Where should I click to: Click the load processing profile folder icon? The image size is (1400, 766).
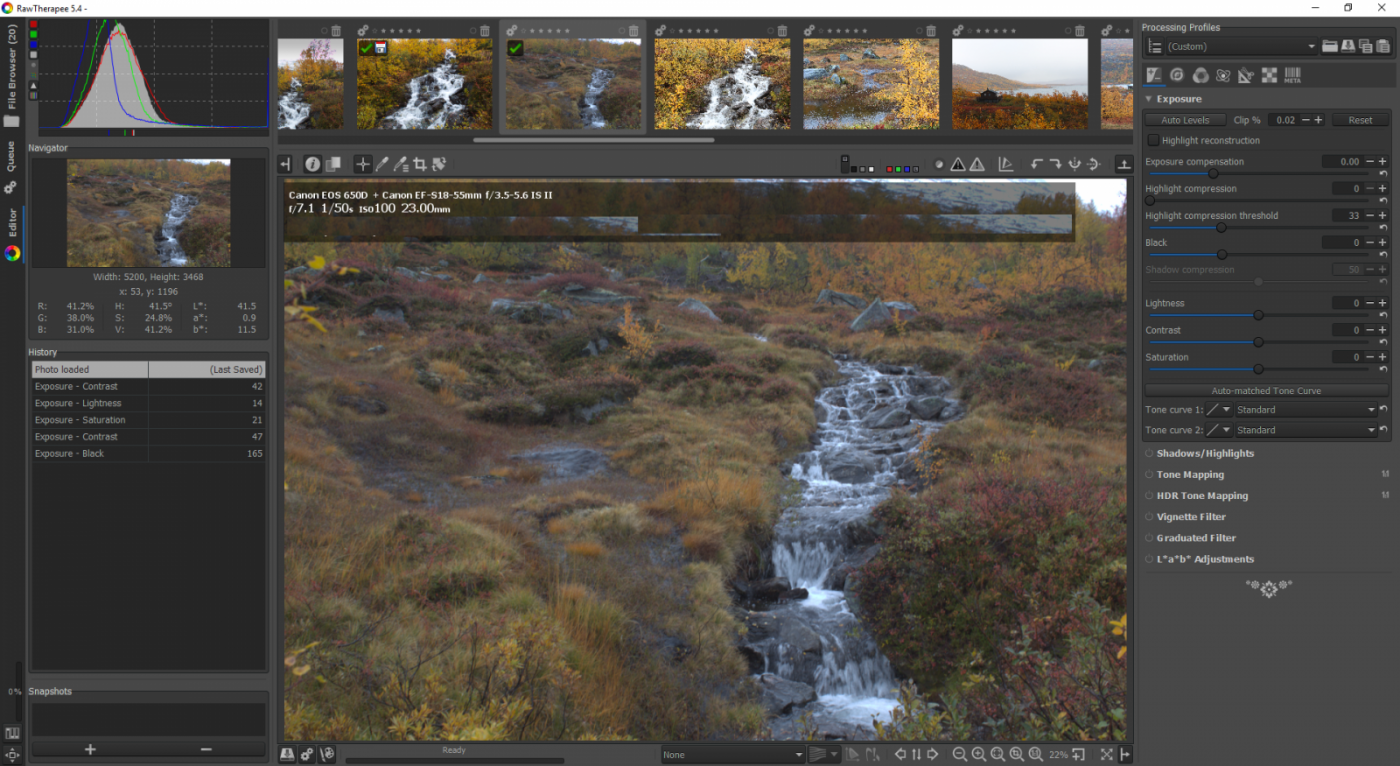1329,46
